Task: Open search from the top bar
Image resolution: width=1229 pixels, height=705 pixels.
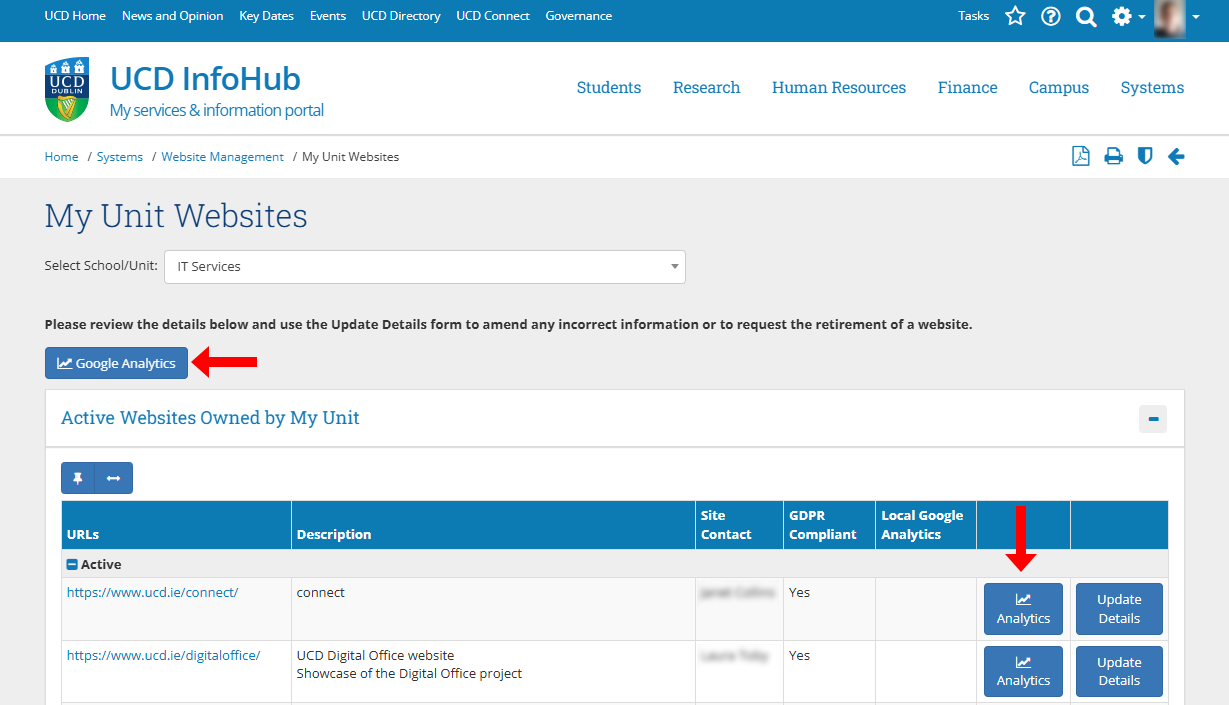Action: pyautogui.click(x=1086, y=16)
